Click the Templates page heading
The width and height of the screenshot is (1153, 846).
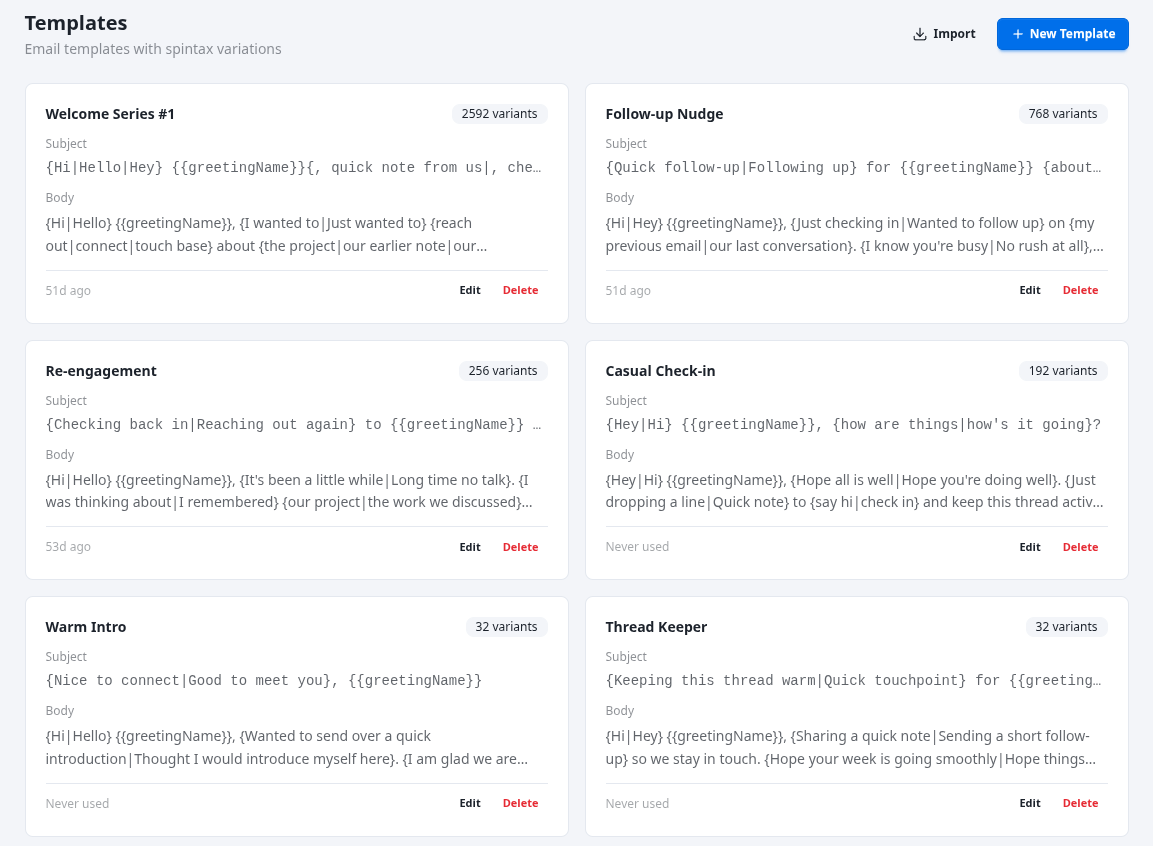pos(77,22)
